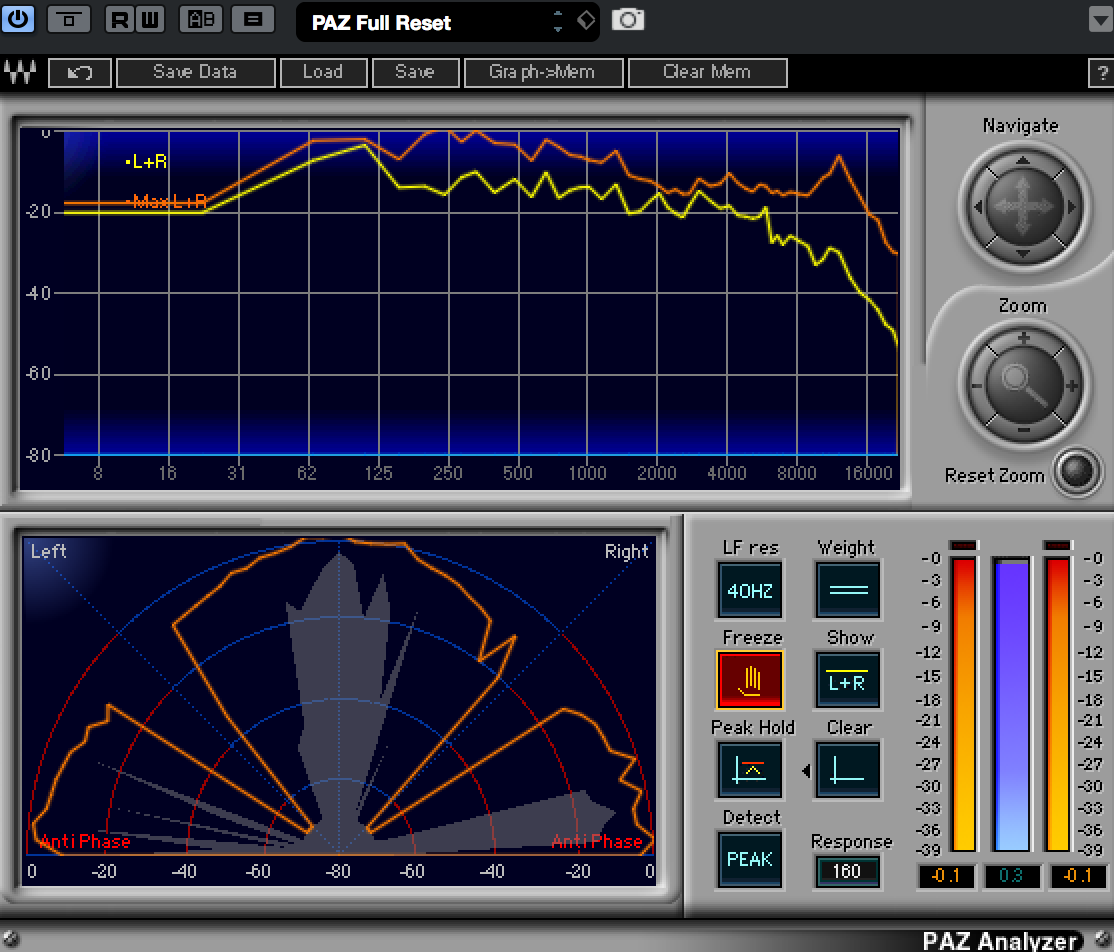Click the Save button
The image size is (1114, 952).
pyautogui.click(x=415, y=72)
